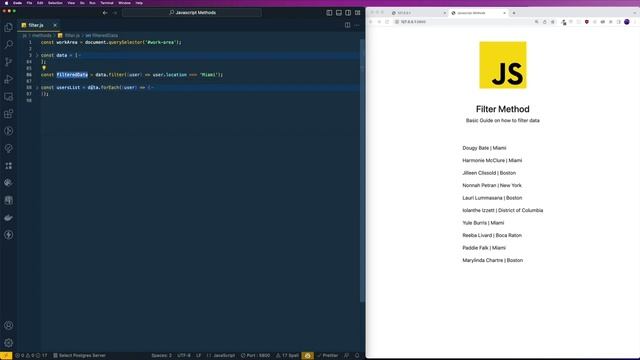Open the View menu in the menu bar
This screenshot has width=640, height=360.
[x=71, y=3]
